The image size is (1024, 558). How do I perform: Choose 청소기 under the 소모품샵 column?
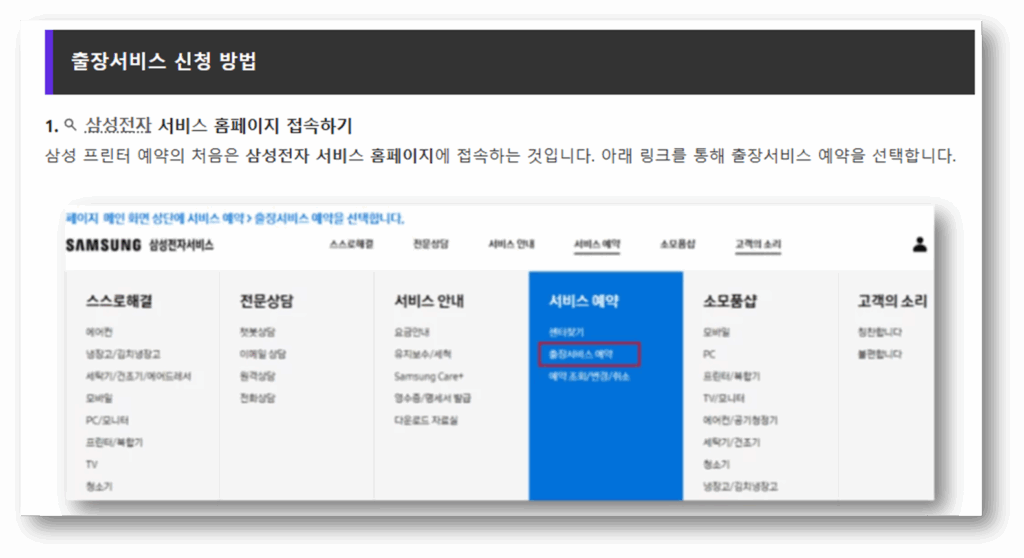716,465
